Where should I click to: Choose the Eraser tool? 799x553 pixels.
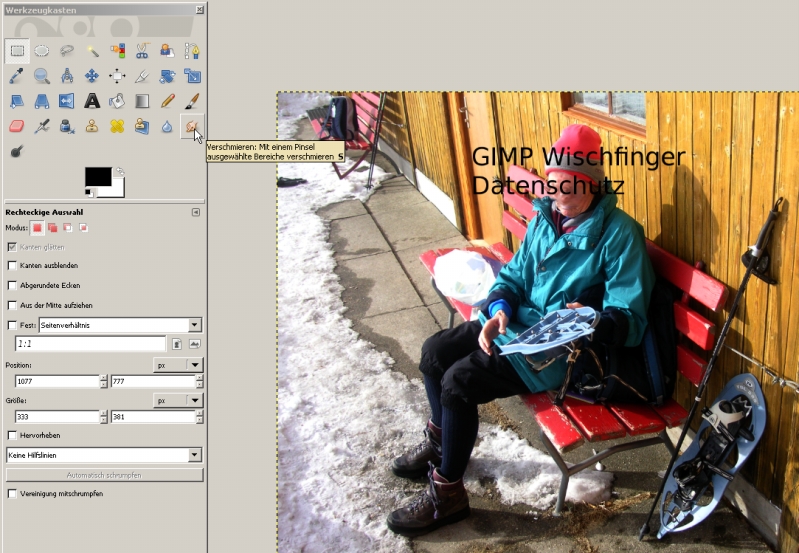[x=17, y=126]
